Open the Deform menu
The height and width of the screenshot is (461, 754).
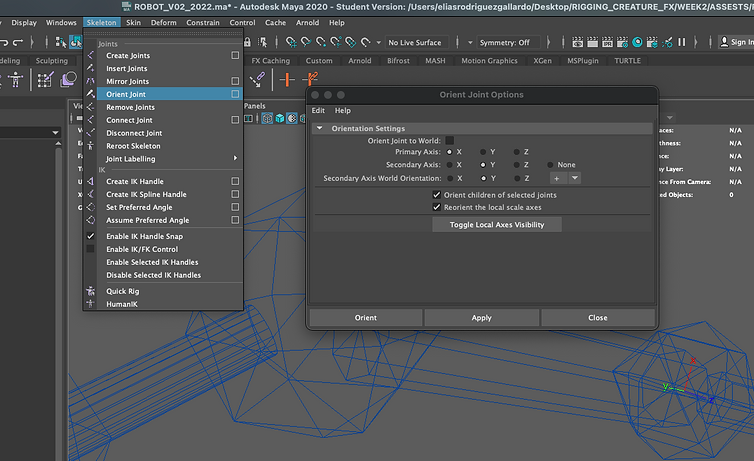coord(163,23)
